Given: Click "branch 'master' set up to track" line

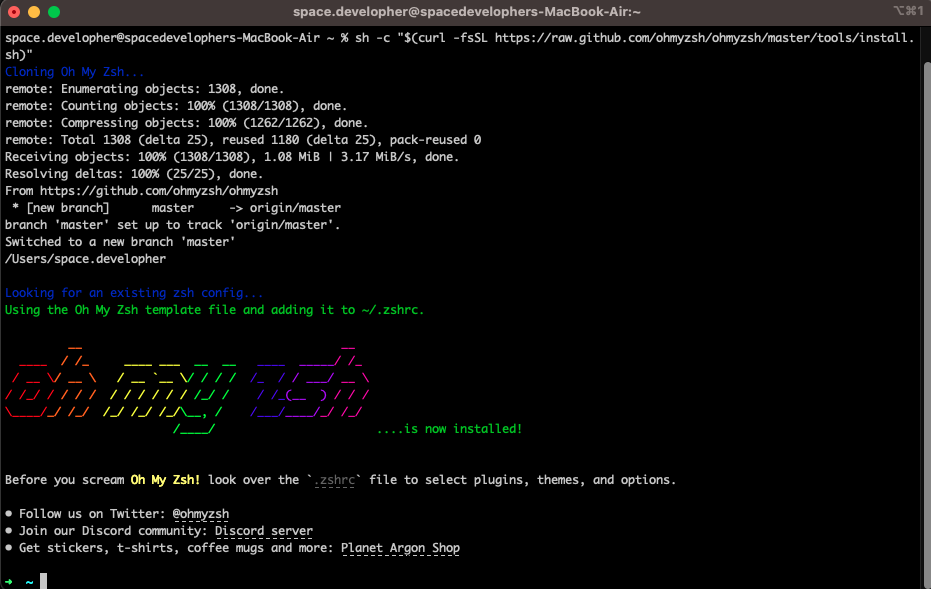Looking at the screenshot, I should pos(173,225).
